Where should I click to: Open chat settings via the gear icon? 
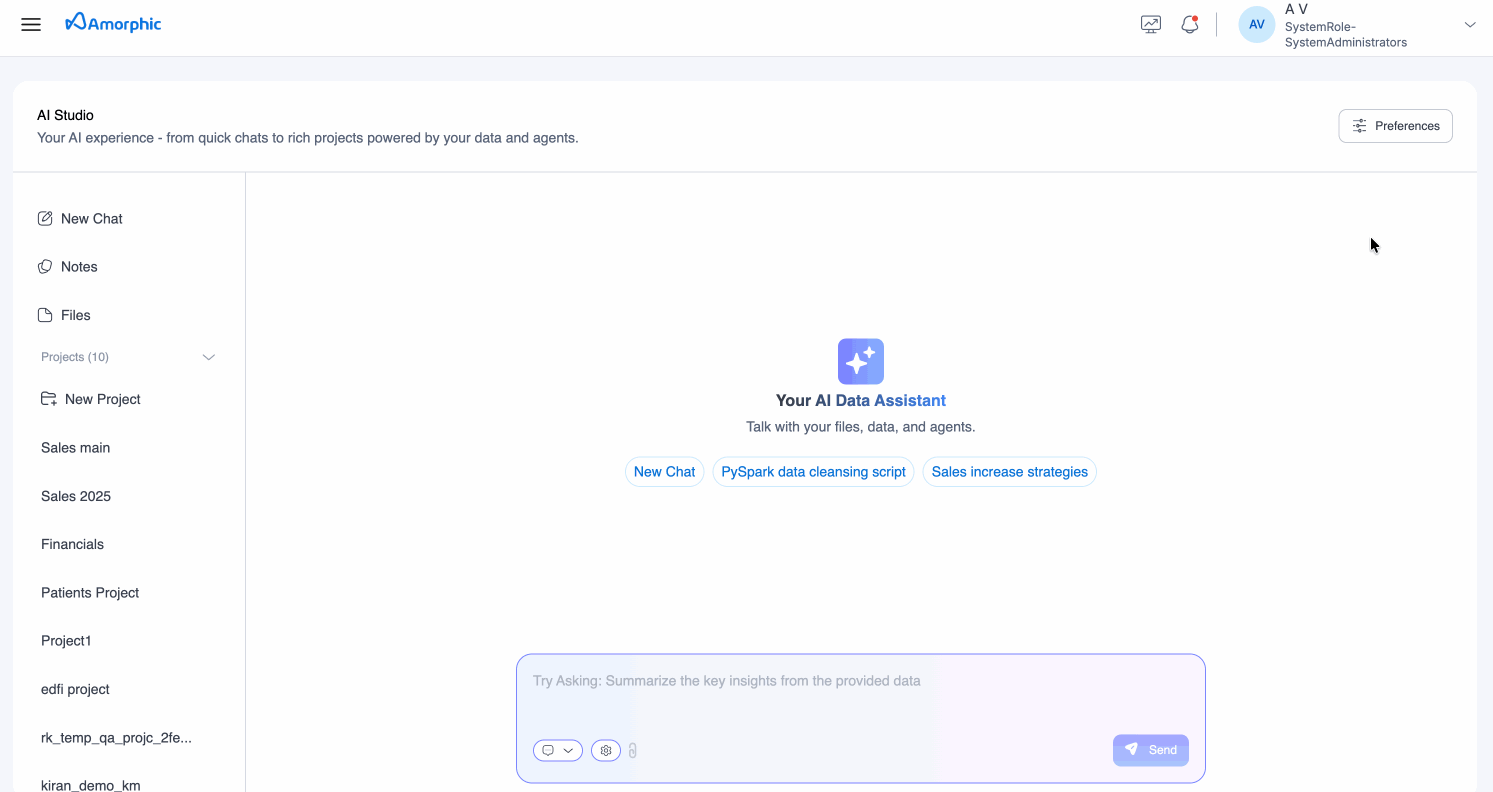point(605,750)
